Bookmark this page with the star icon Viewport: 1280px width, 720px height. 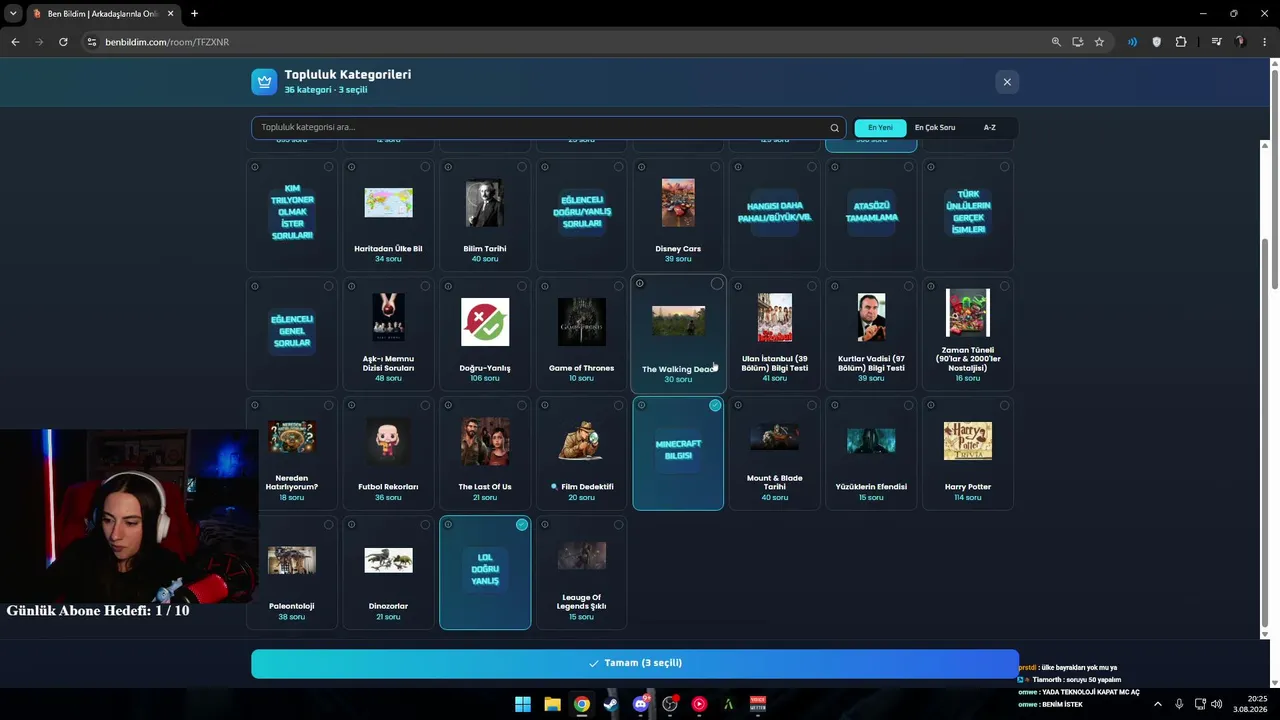(1099, 42)
